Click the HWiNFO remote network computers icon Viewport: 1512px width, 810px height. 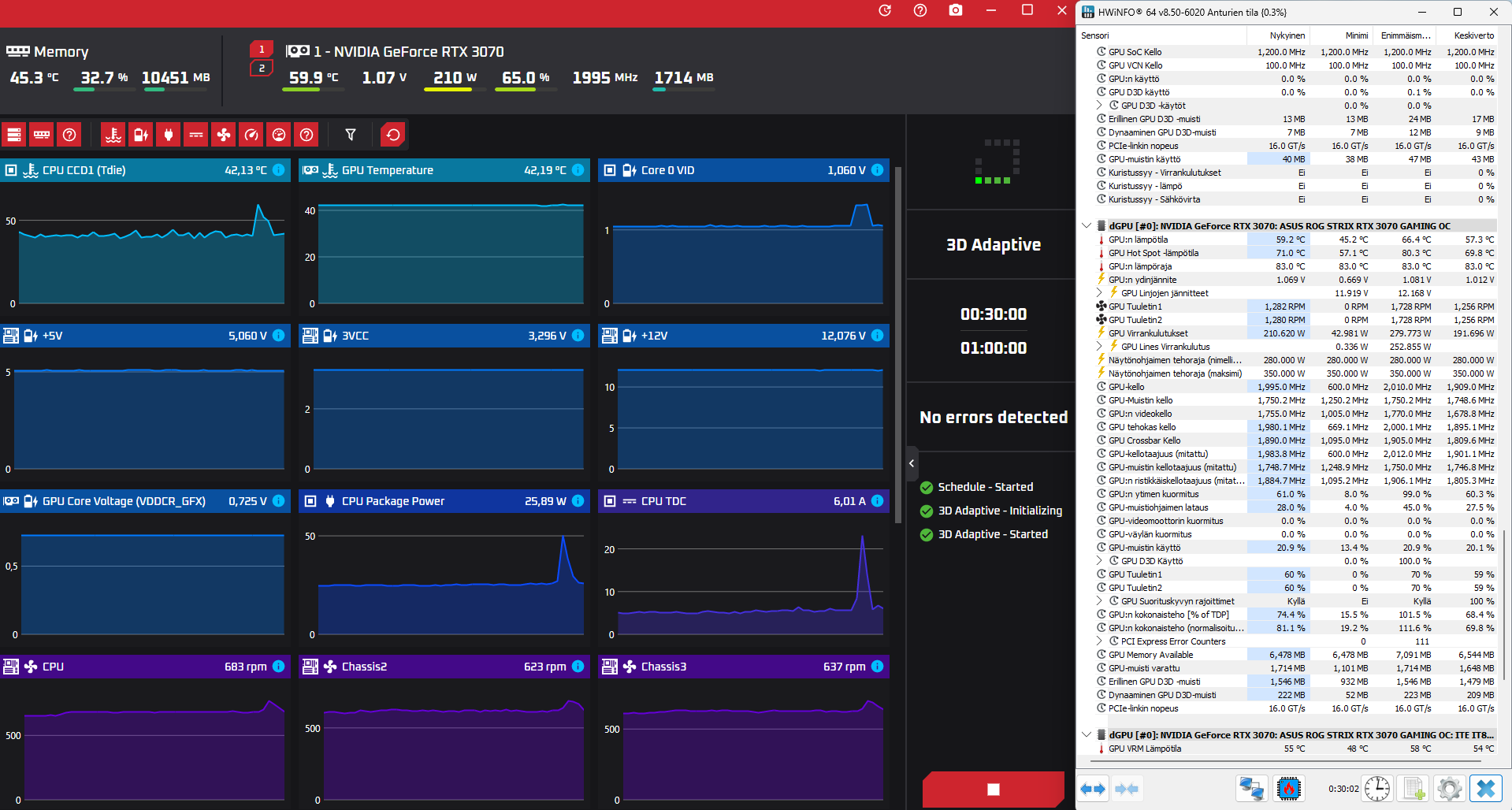click(1252, 788)
